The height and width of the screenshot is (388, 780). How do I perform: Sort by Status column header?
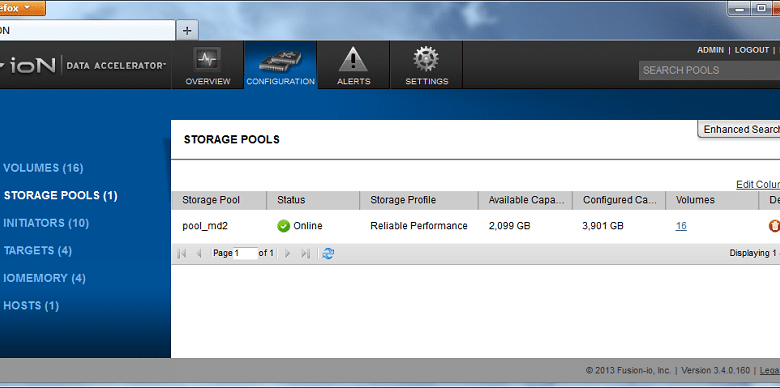[x=313, y=200]
